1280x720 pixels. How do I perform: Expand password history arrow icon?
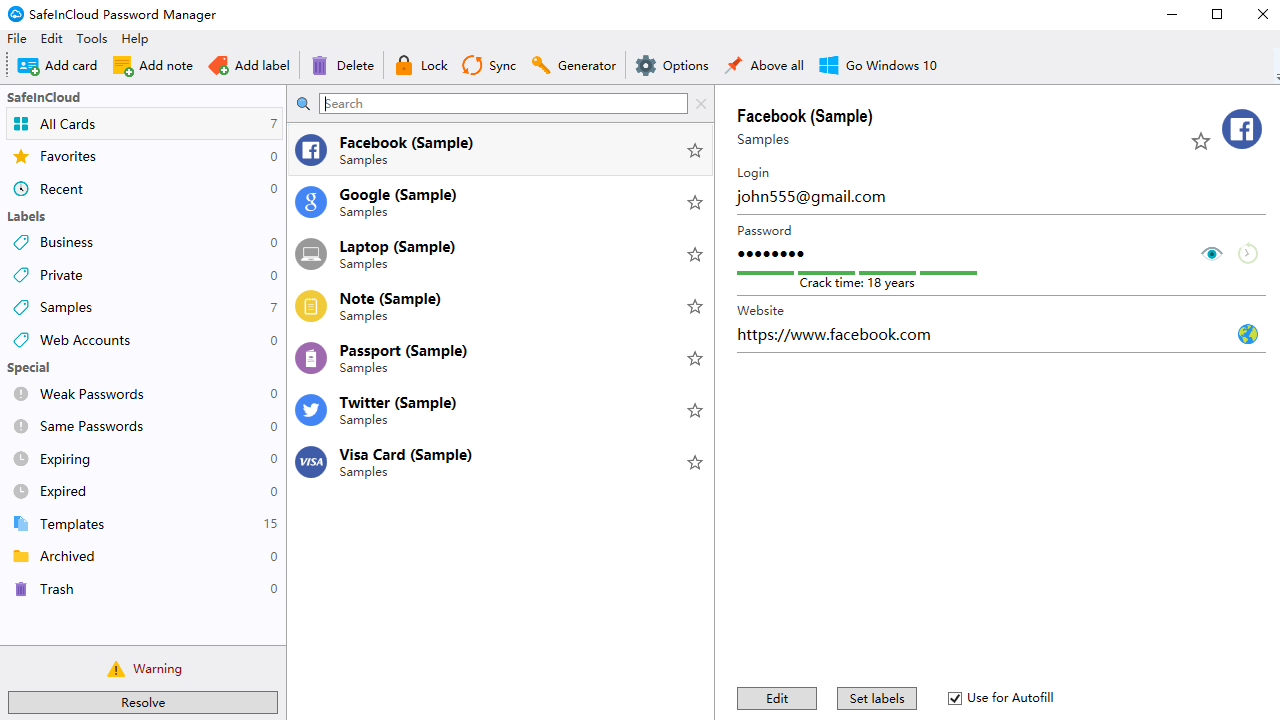(x=1247, y=254)
